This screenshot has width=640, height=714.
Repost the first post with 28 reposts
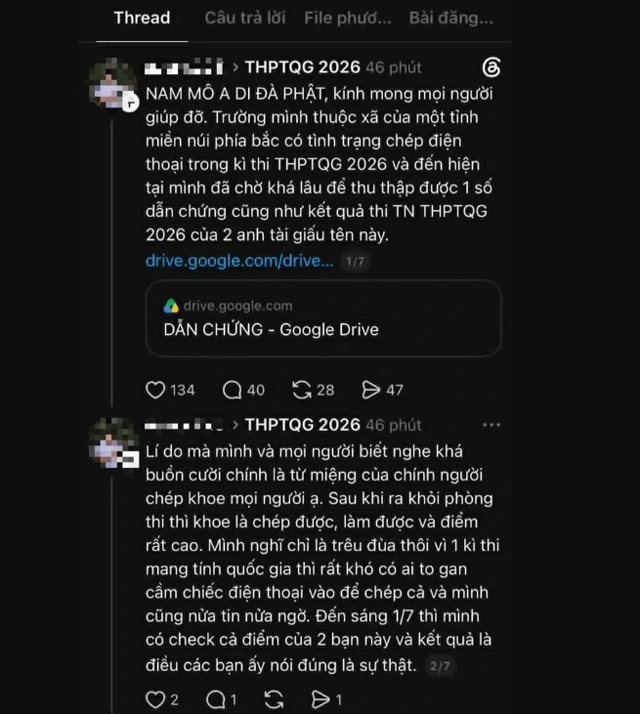click(302, 390)
